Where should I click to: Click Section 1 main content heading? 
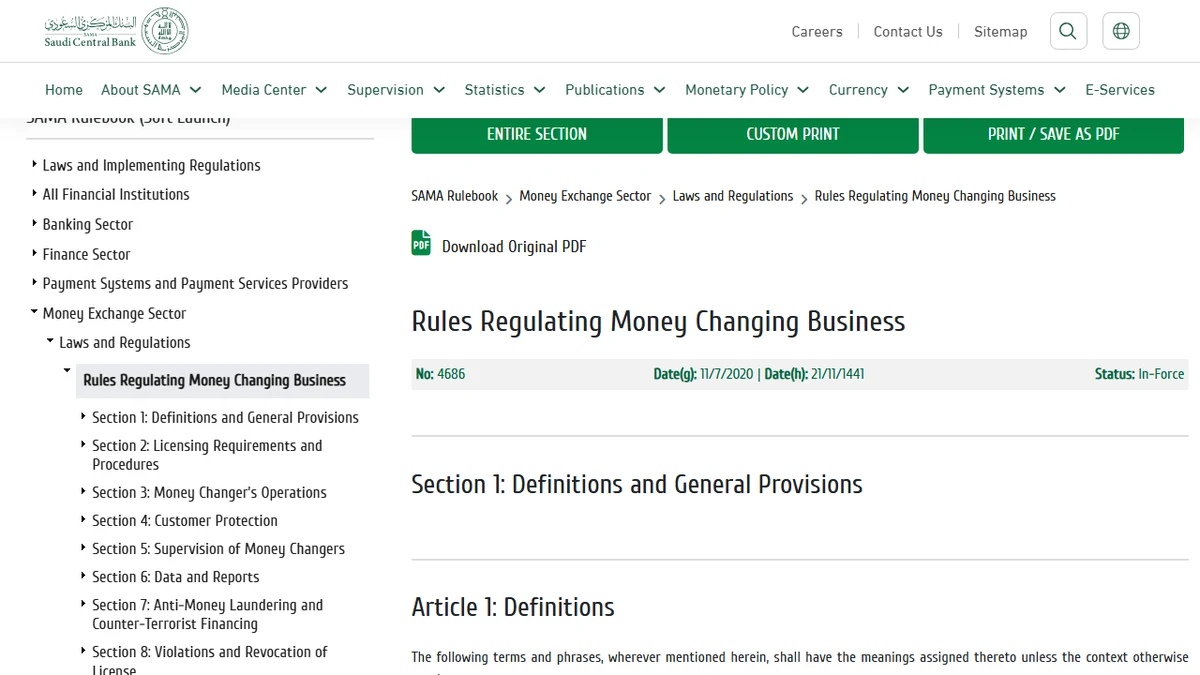(x=637, y=485)
